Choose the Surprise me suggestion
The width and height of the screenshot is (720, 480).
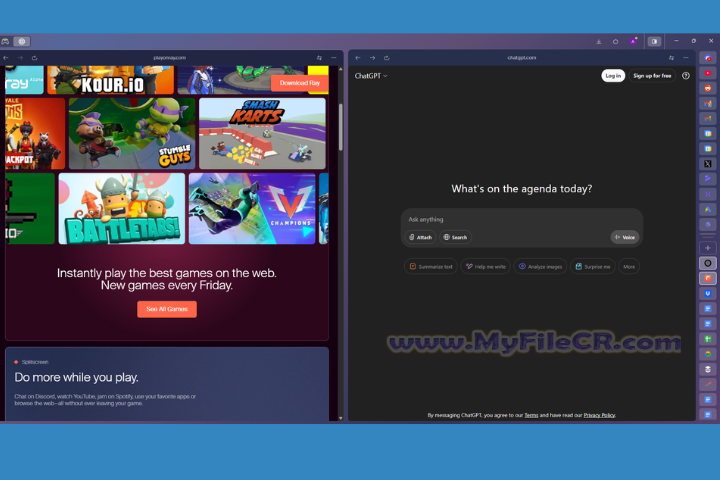tap(593, 267)
